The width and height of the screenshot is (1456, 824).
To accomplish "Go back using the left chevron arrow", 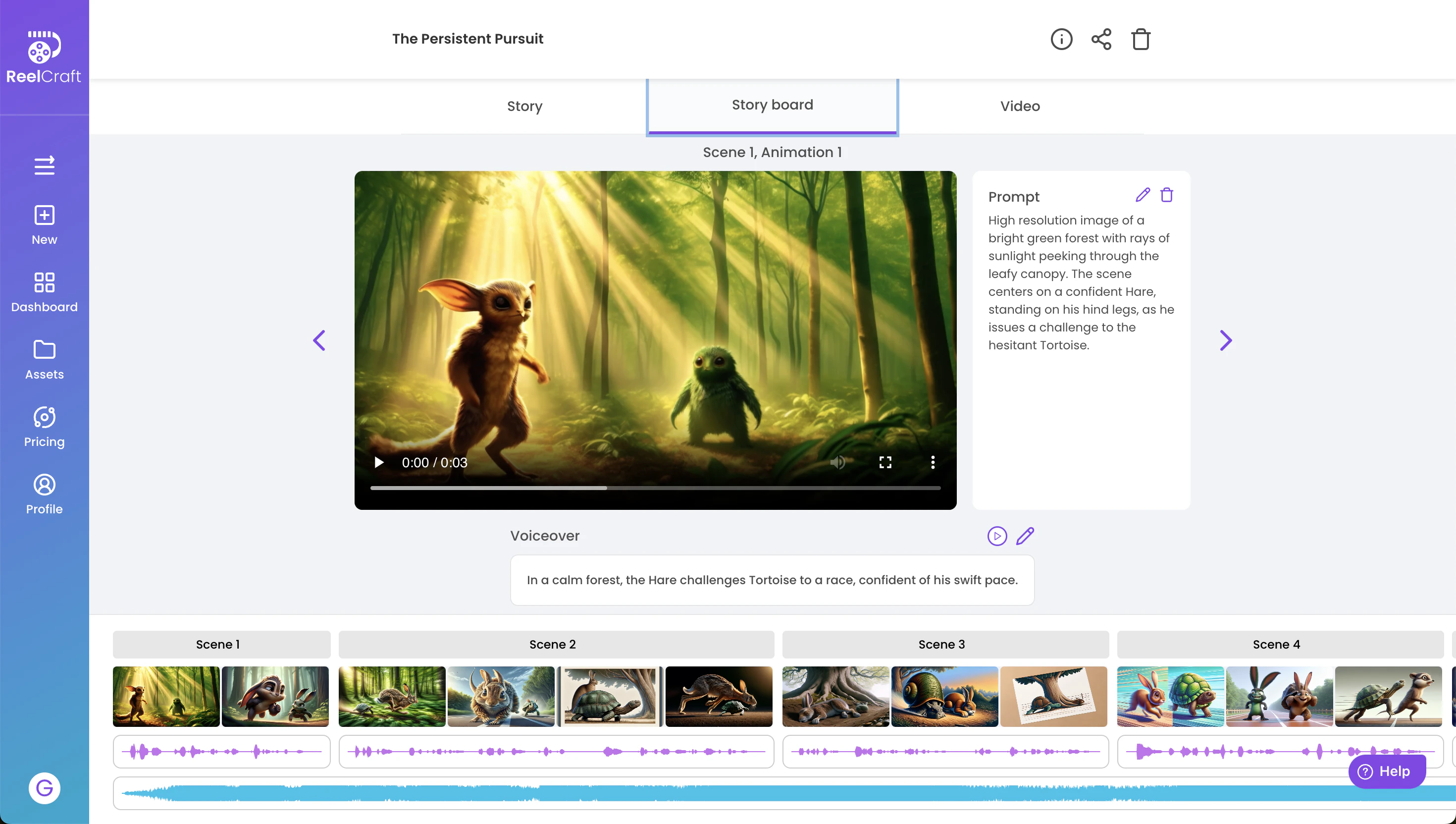I will 319,340.
